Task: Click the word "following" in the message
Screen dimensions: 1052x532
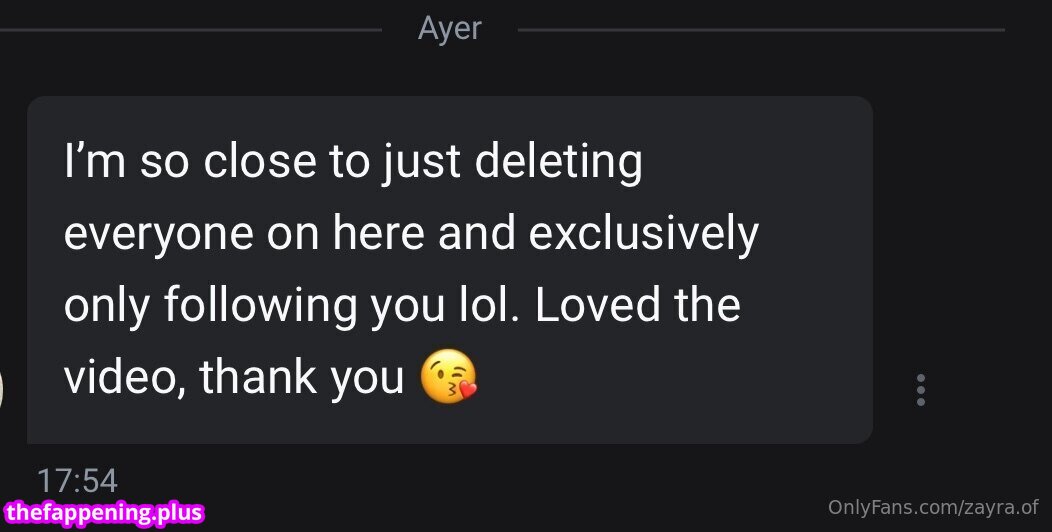Action: click(x=259, y=306)
